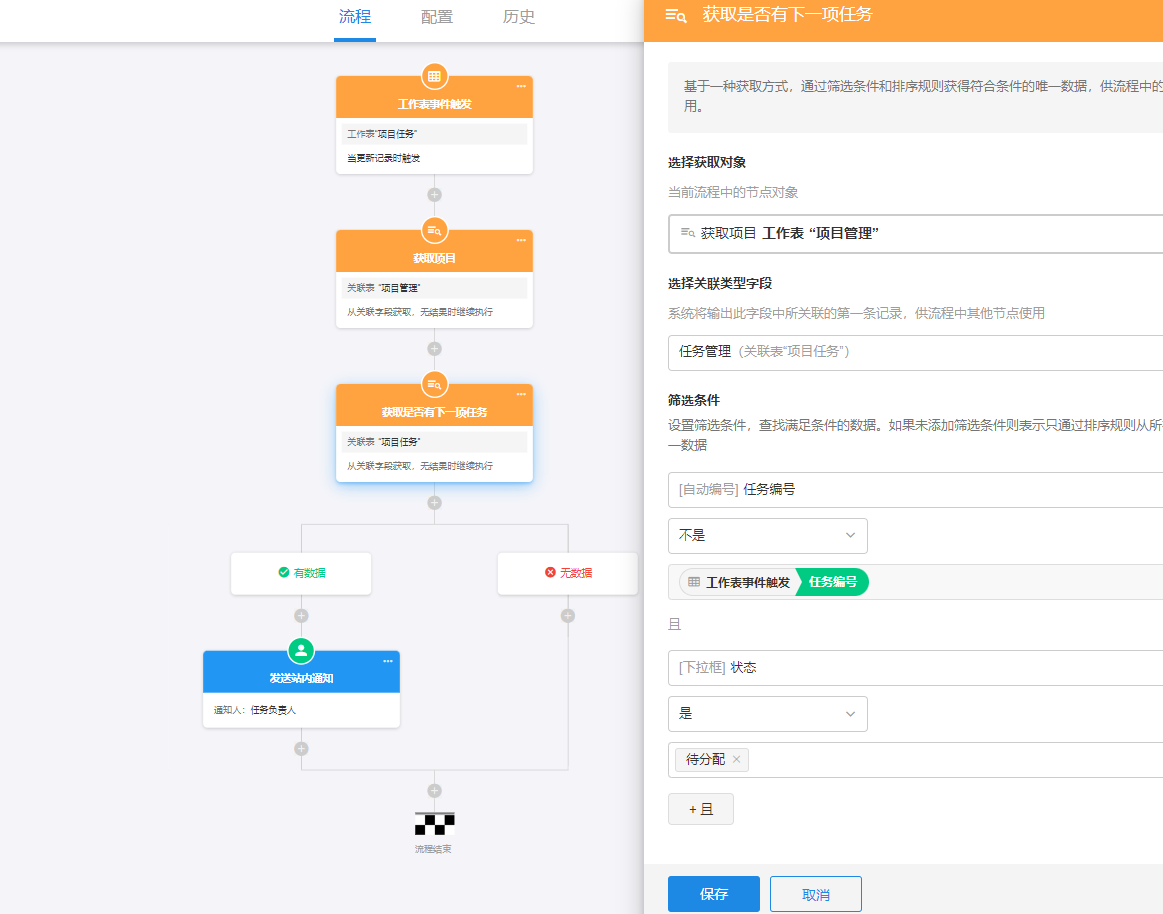Click the + 且 add condition button

700,809
